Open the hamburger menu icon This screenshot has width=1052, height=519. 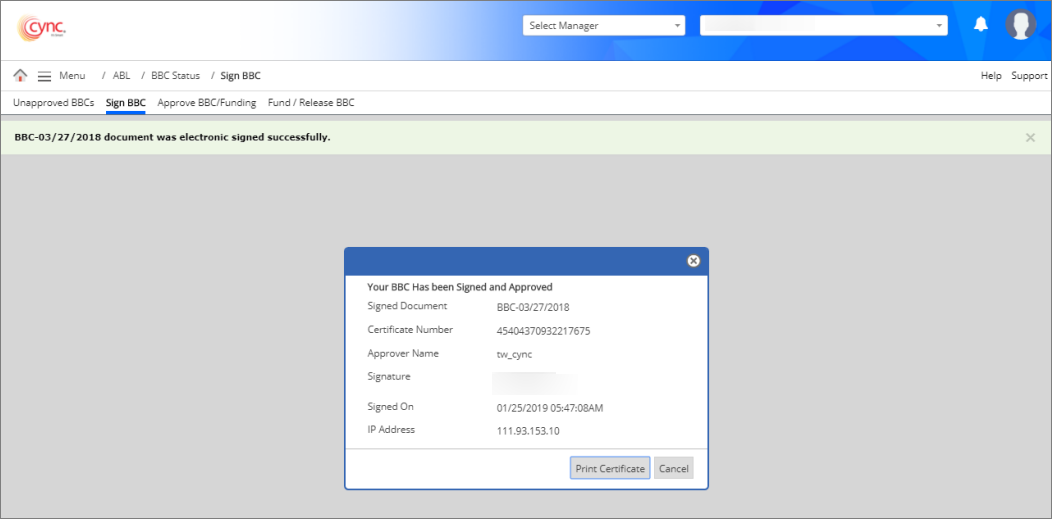[x=44, y=76]
